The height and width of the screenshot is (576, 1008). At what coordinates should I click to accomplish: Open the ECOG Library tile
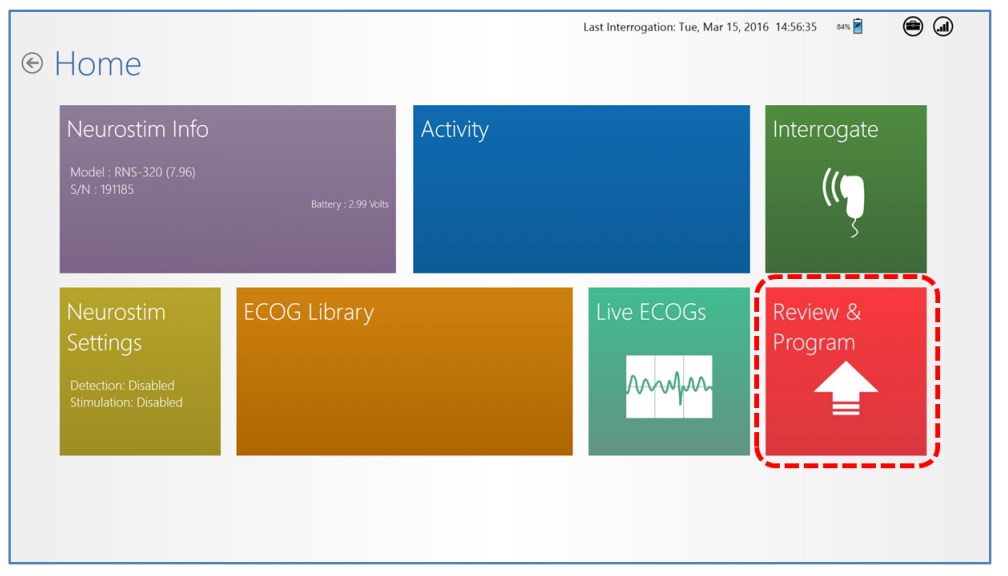[404, 372]
